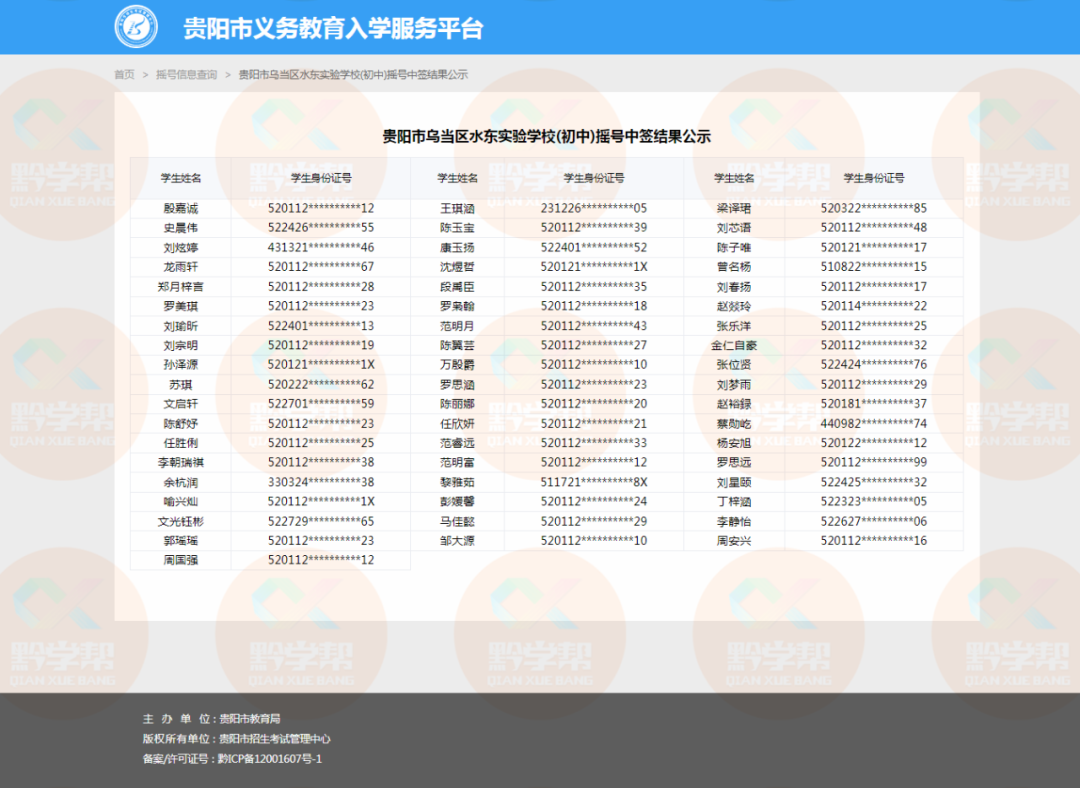Click ID number 522424**********76
Viewport: 1080px width, 788px height.
[873, 364]
